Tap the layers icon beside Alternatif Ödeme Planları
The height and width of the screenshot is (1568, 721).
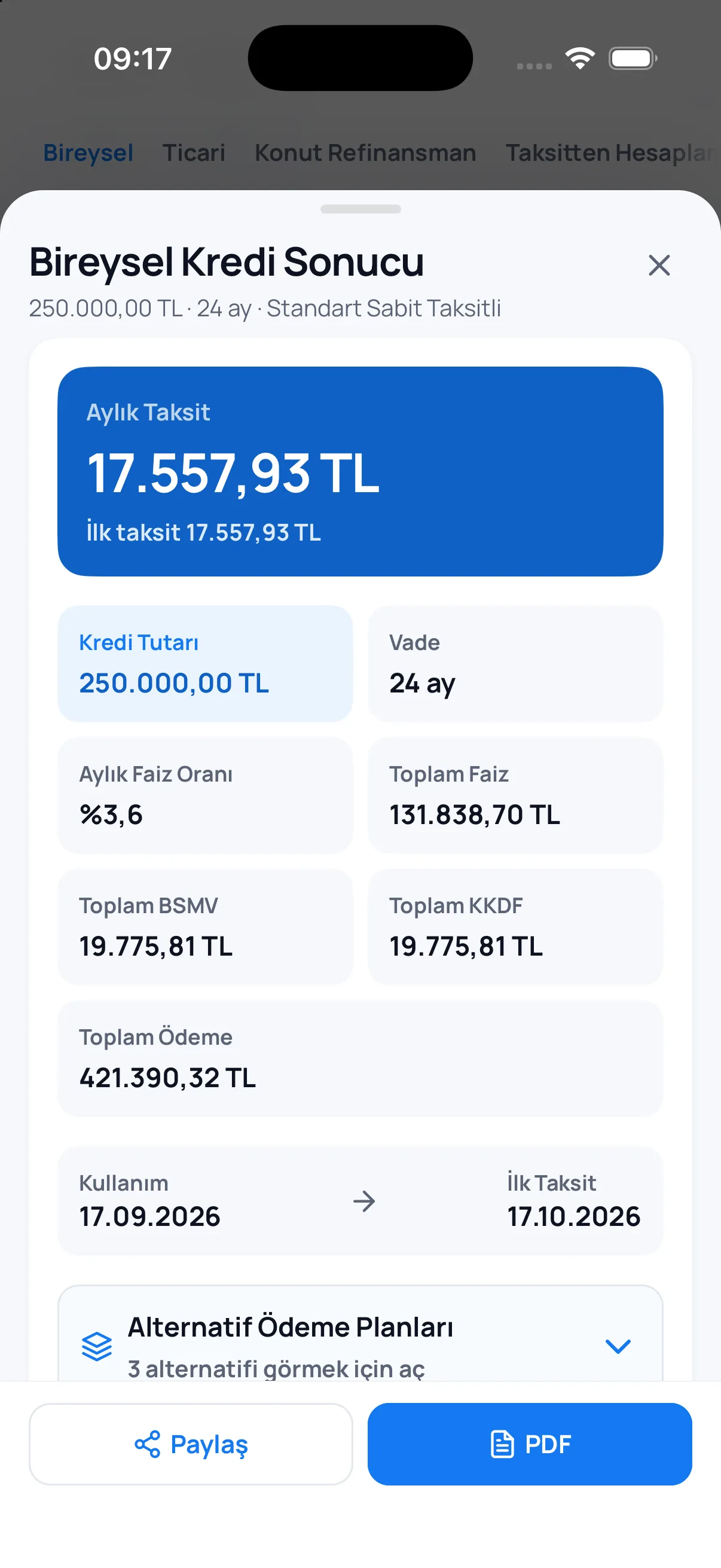point(97,1347)
